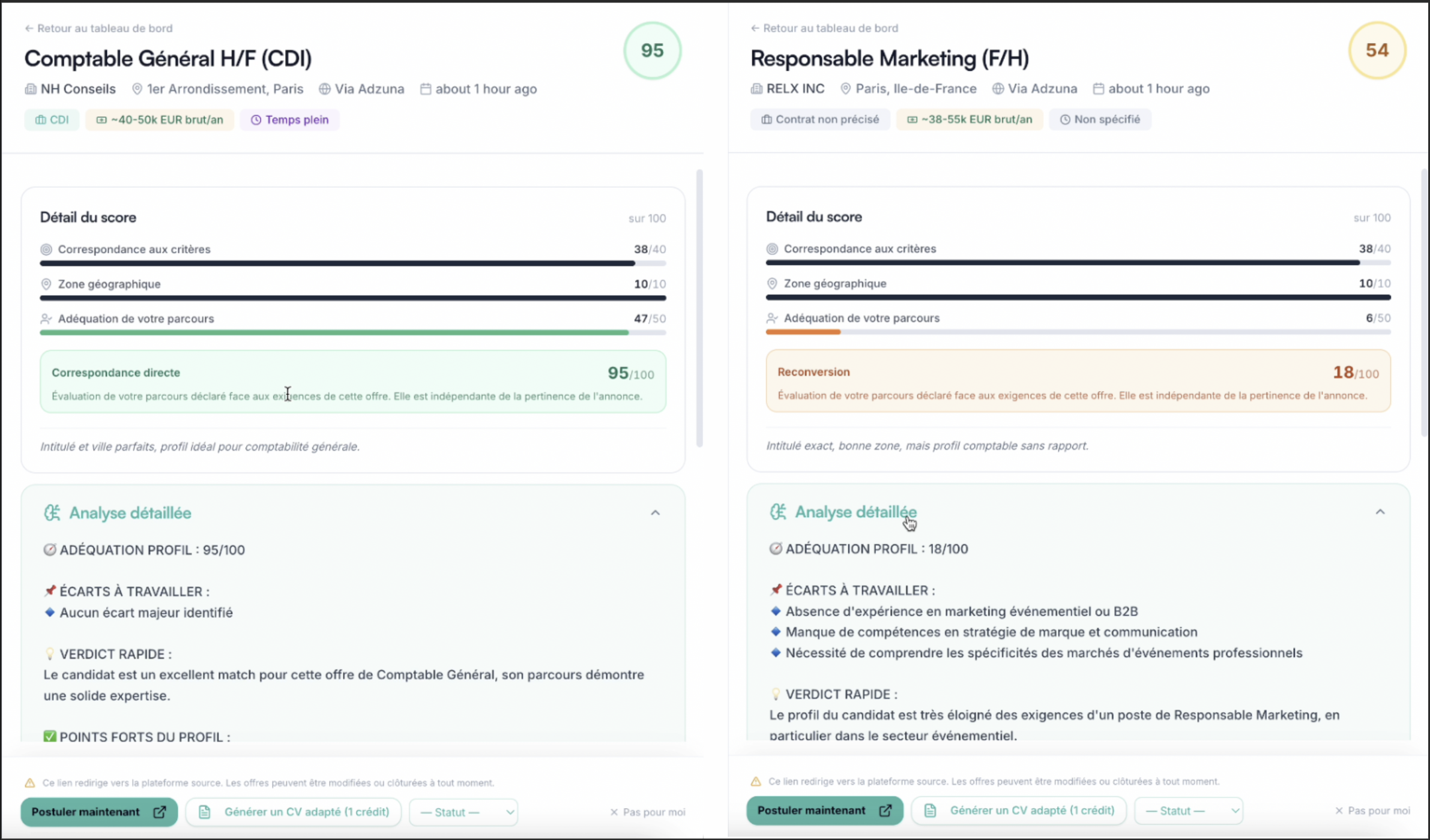Viewport: 1430px width, 840px height.
Task: Click the building icon beside RELX INC
Action: (x=756, y=88)
